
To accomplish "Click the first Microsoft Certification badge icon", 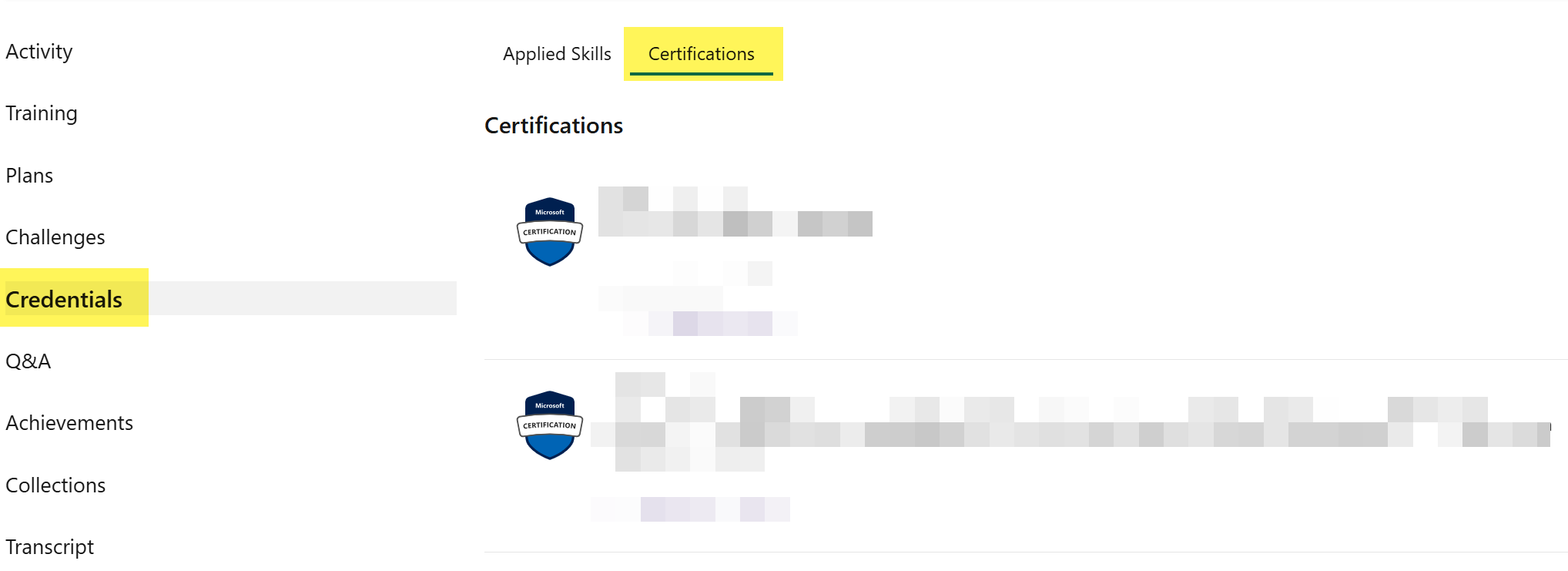I will [549, 231].
